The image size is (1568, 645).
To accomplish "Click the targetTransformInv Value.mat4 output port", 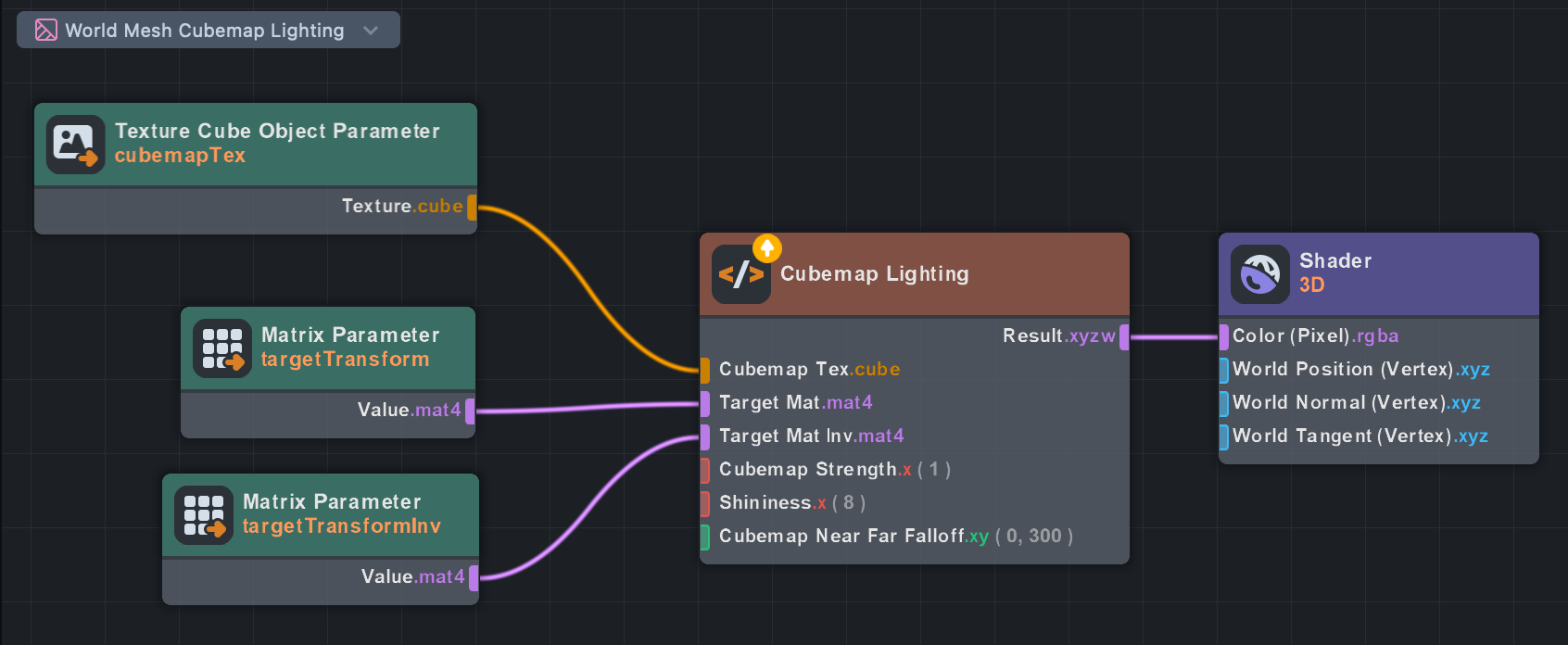I will click(x=474, y=577).
